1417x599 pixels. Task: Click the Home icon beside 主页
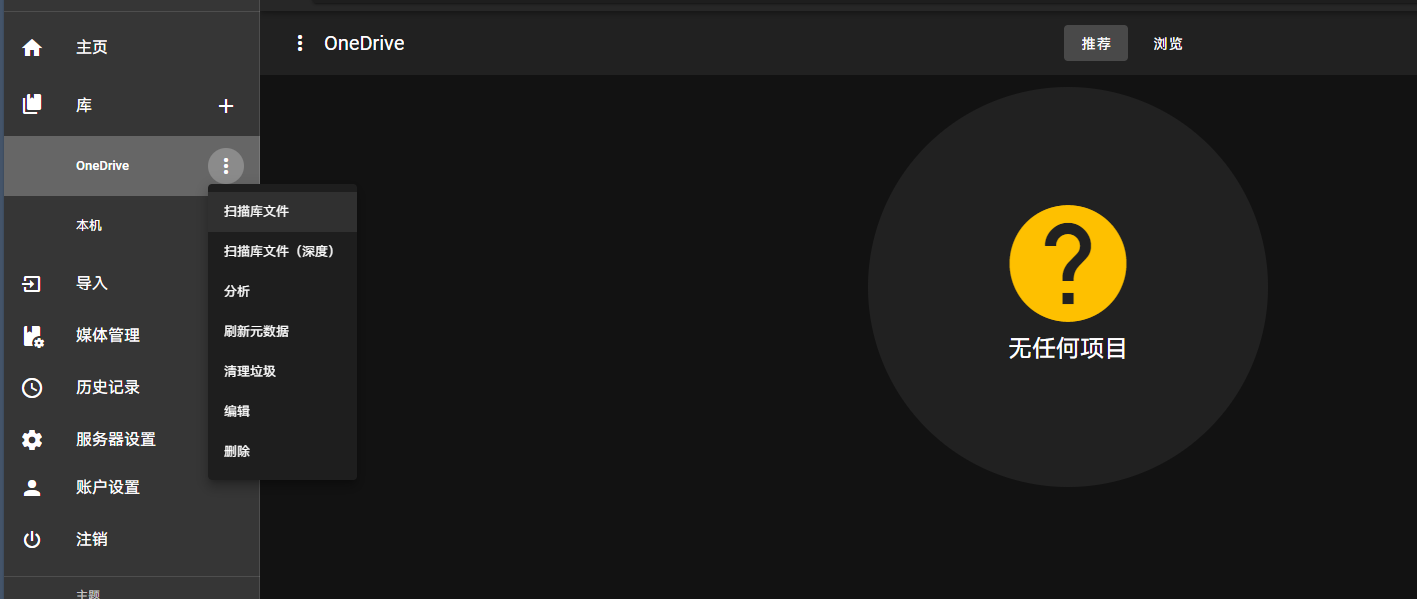click(x=32, y=47)
